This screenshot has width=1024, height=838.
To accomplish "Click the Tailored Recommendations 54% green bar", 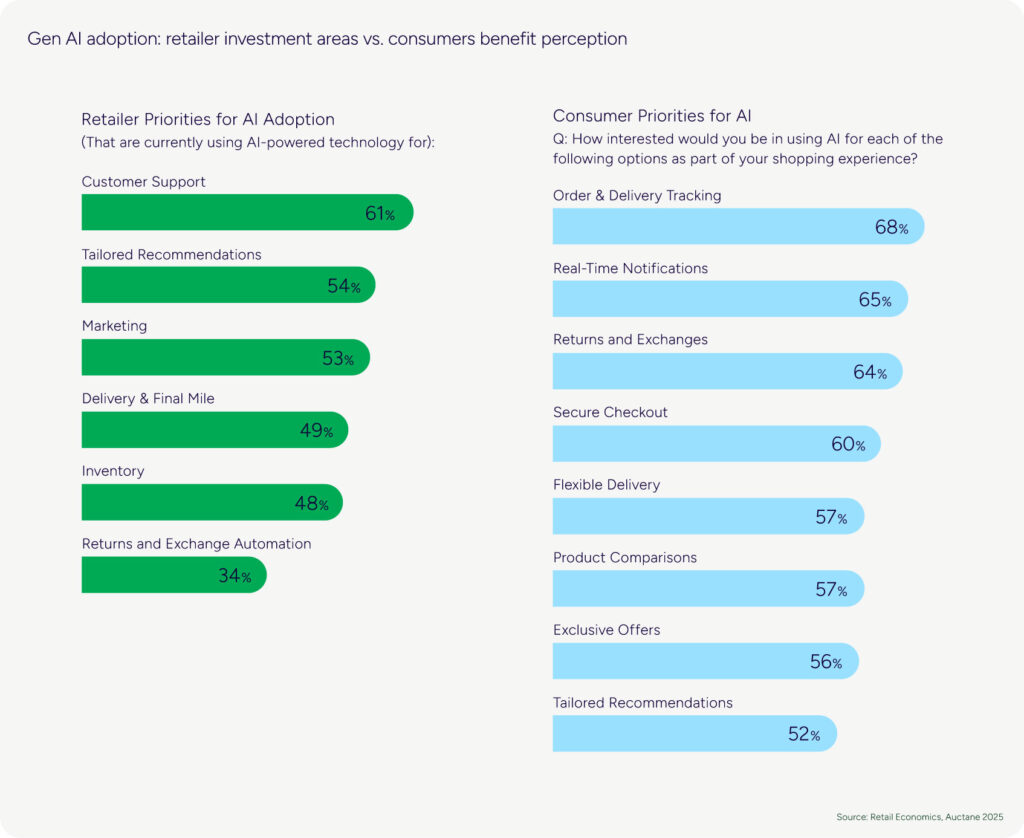I will pyautogui.click(x=228, y=285).
